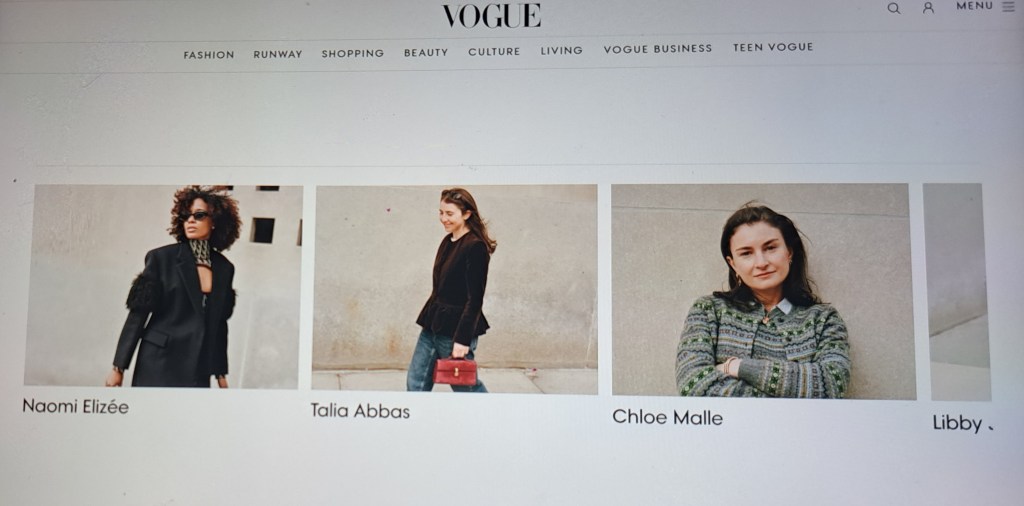View the partially visible Libby photo
Image resolution: width=1024 pixels, height=506 pixels.
coord(957,292)
